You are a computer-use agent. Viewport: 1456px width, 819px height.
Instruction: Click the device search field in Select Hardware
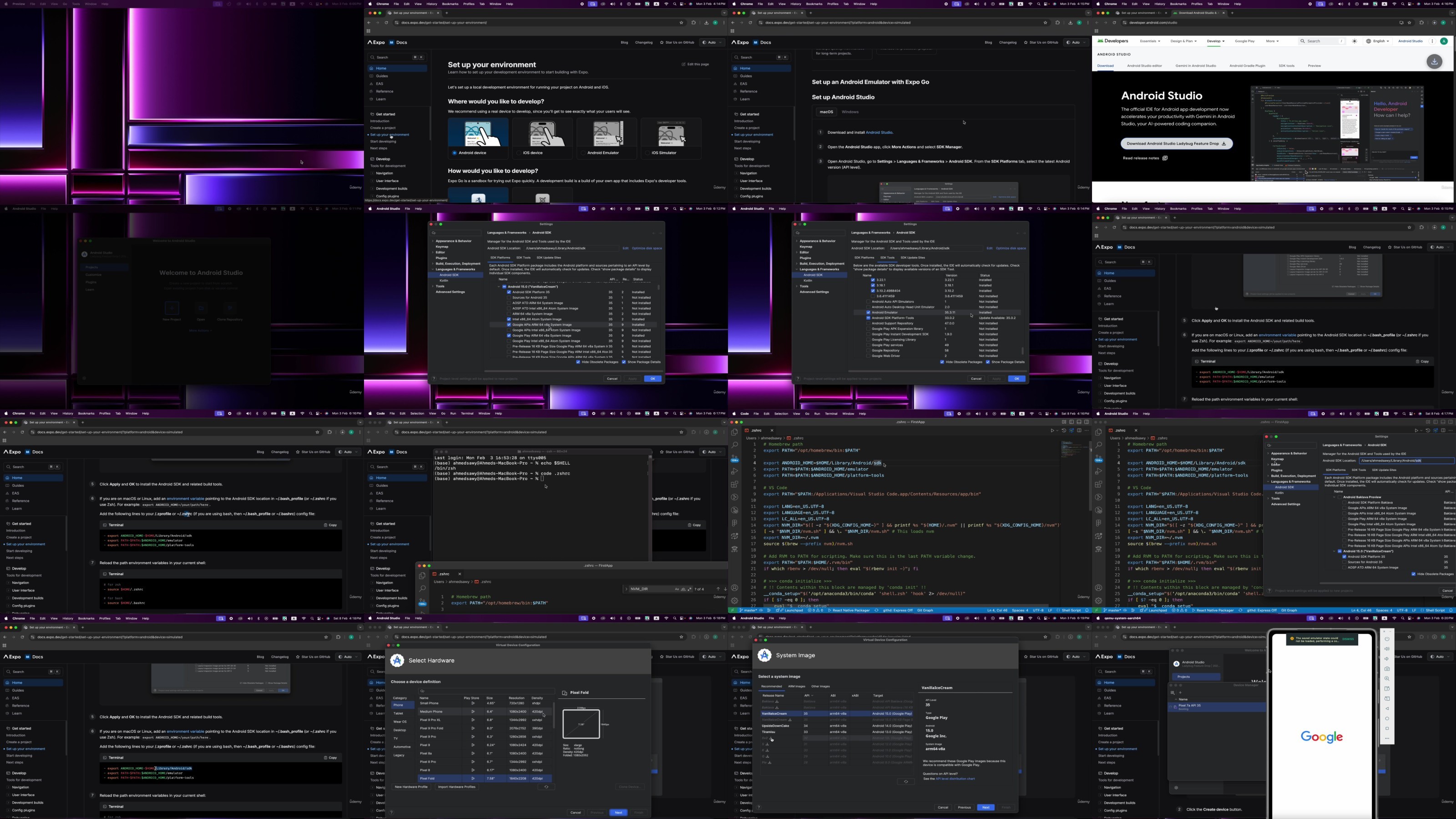pyautogui.click(x=486, y=691)
